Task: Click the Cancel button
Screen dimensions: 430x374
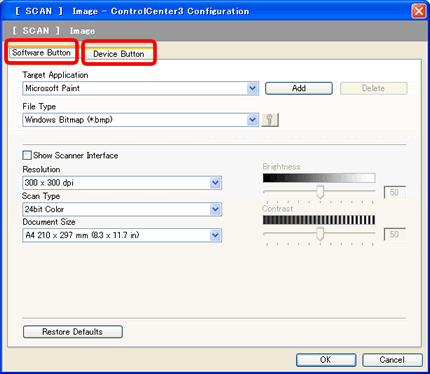Action: coord(392,360)
